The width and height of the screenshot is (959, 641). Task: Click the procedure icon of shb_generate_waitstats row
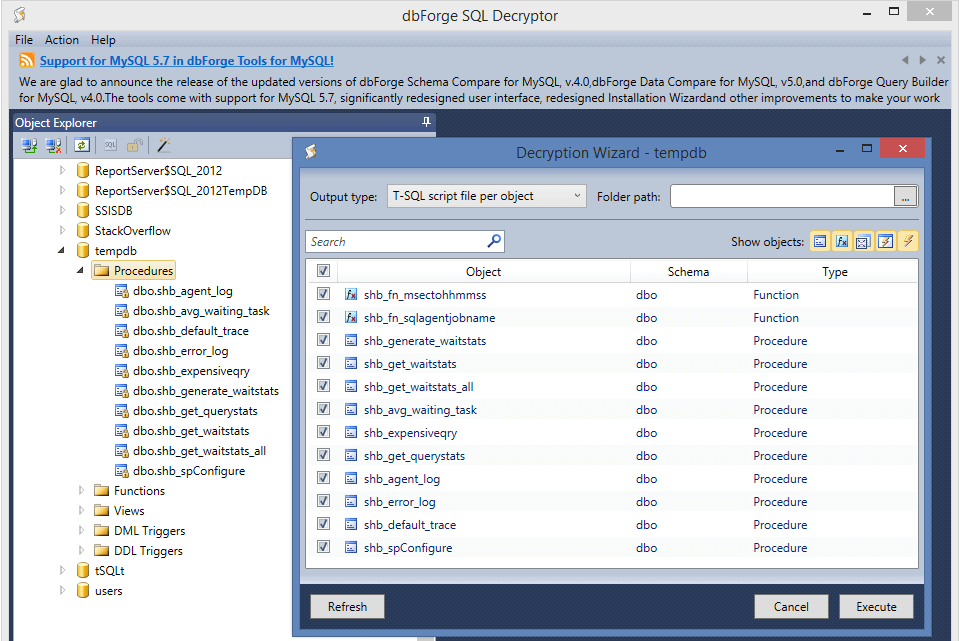[x=351, y=341]
